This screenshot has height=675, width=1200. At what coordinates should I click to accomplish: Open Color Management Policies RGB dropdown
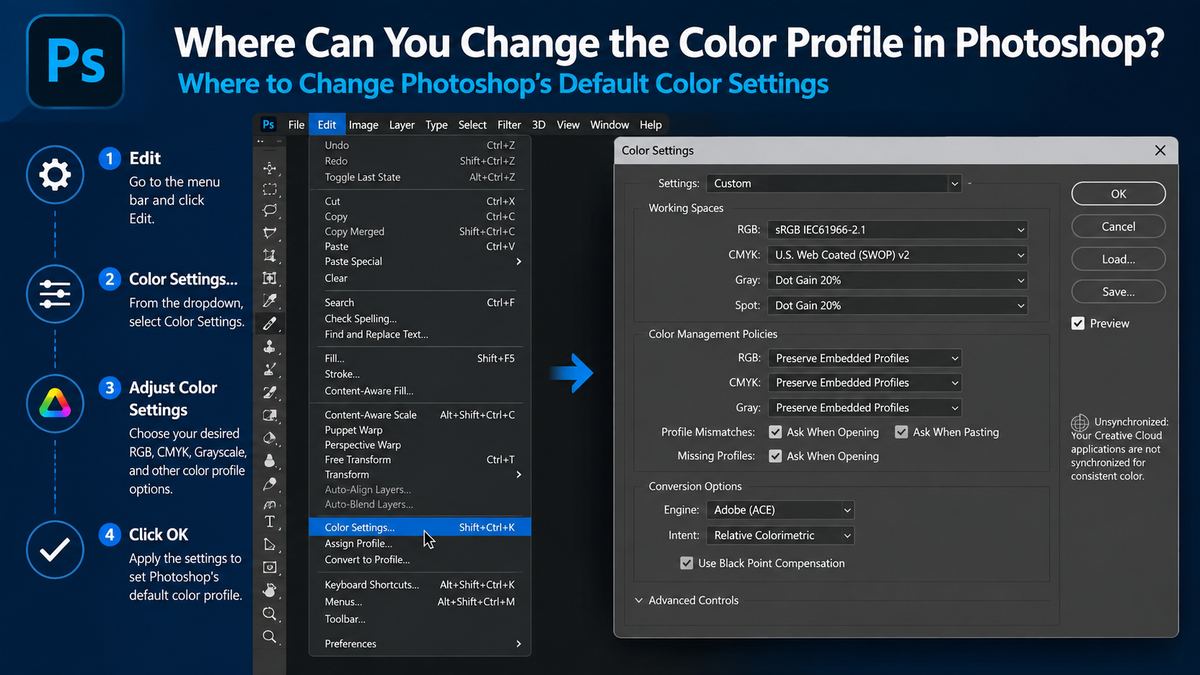point(865,358)
